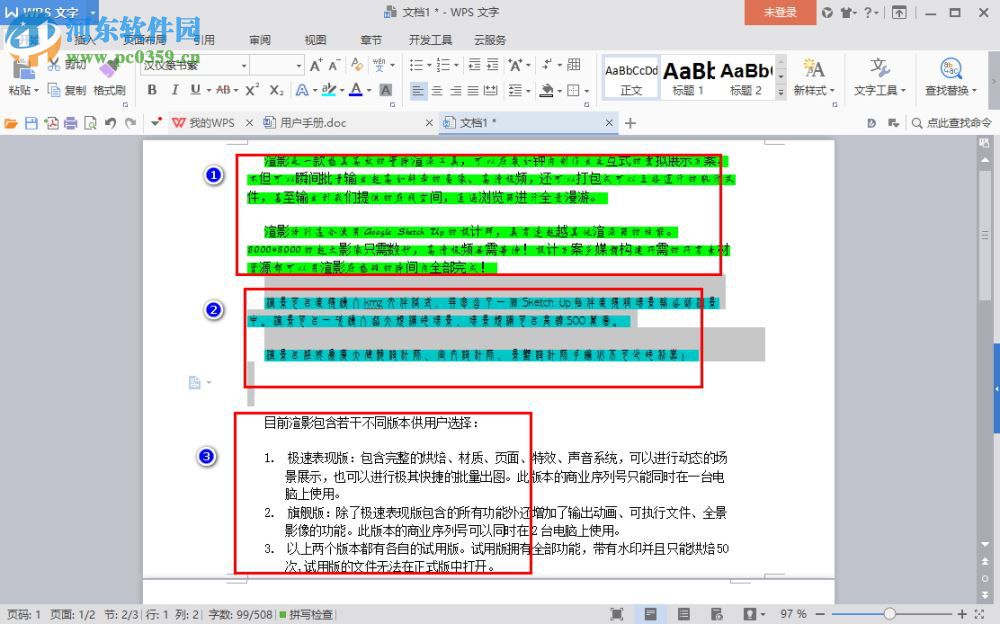Viewport: 1000px width, 624px height.
Task: Open the bullet list dropdown arrow
Action: (430, 64)
